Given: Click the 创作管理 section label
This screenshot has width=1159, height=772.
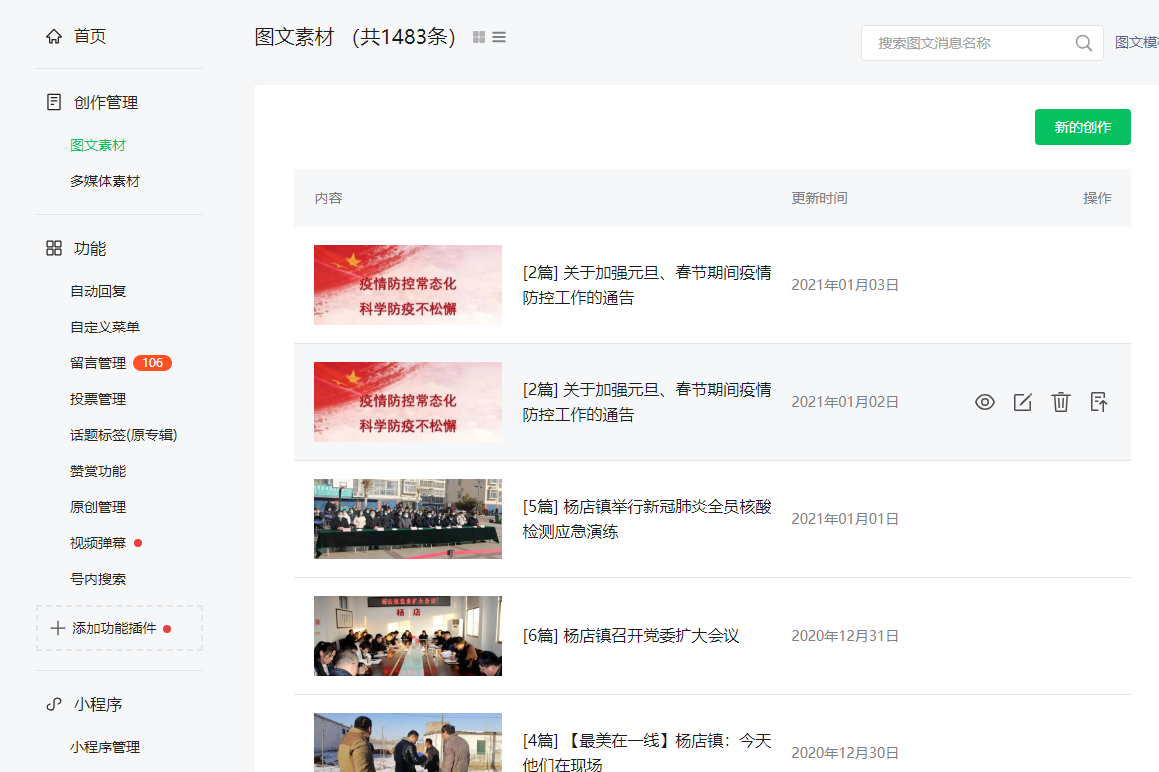Looking at the screenshot, I should [106, 102].
